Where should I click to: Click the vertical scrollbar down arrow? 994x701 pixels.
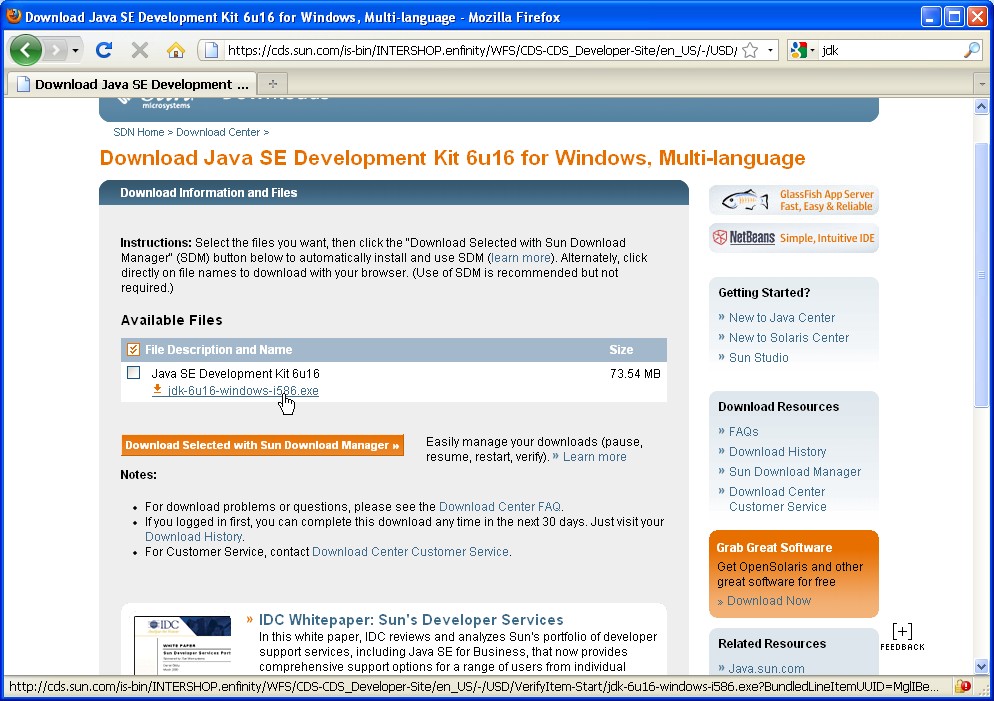tap(983, 666)
